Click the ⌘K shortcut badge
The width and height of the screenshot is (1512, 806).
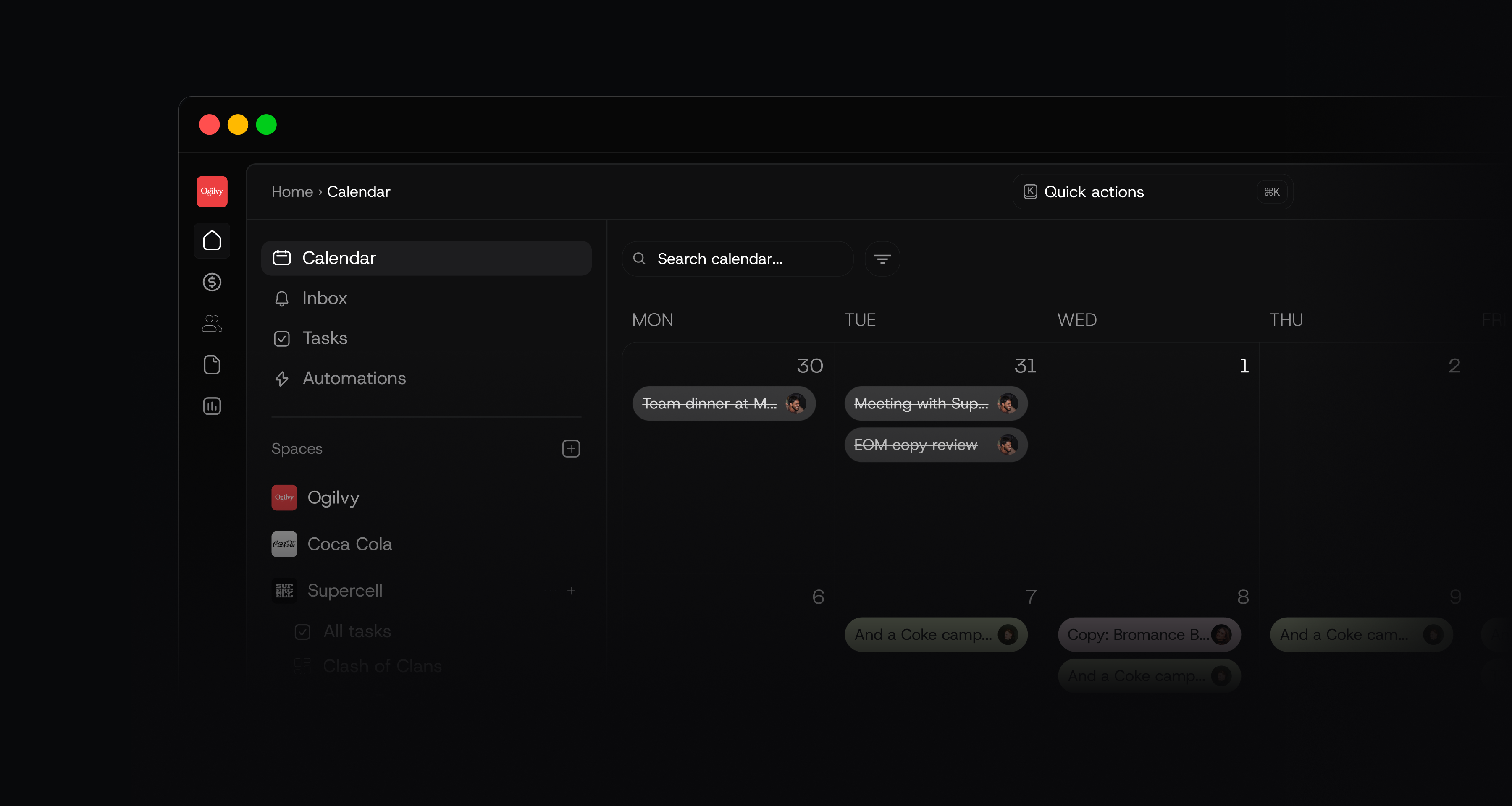point(1272,192)
